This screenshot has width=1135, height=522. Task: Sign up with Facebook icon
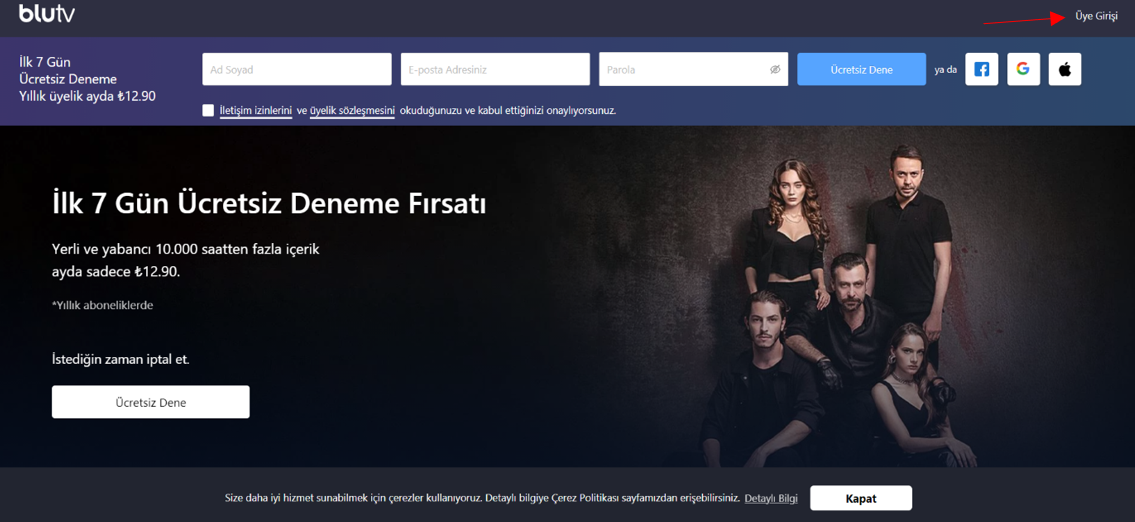(981, 69)
